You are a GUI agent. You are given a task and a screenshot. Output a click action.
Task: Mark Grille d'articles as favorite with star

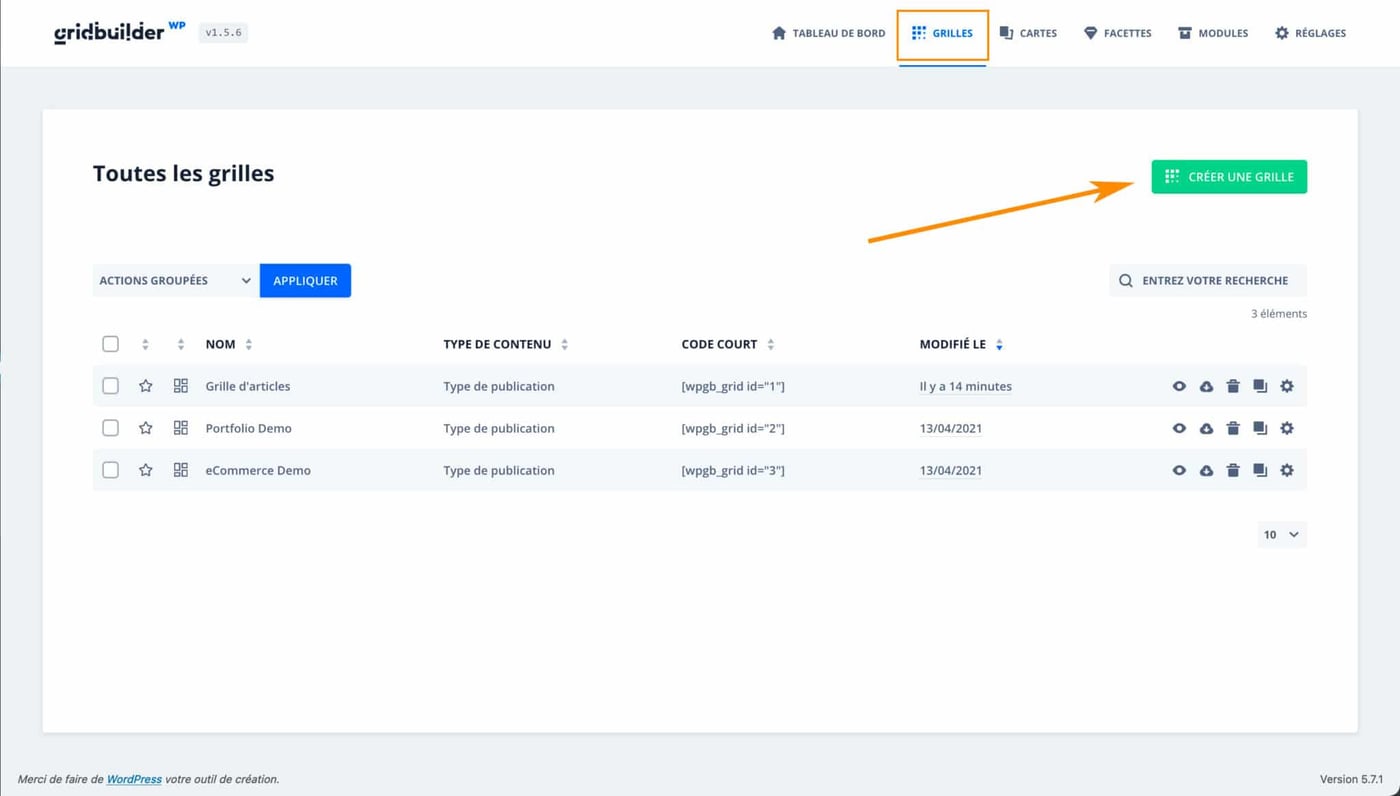[x=146, y=386]
